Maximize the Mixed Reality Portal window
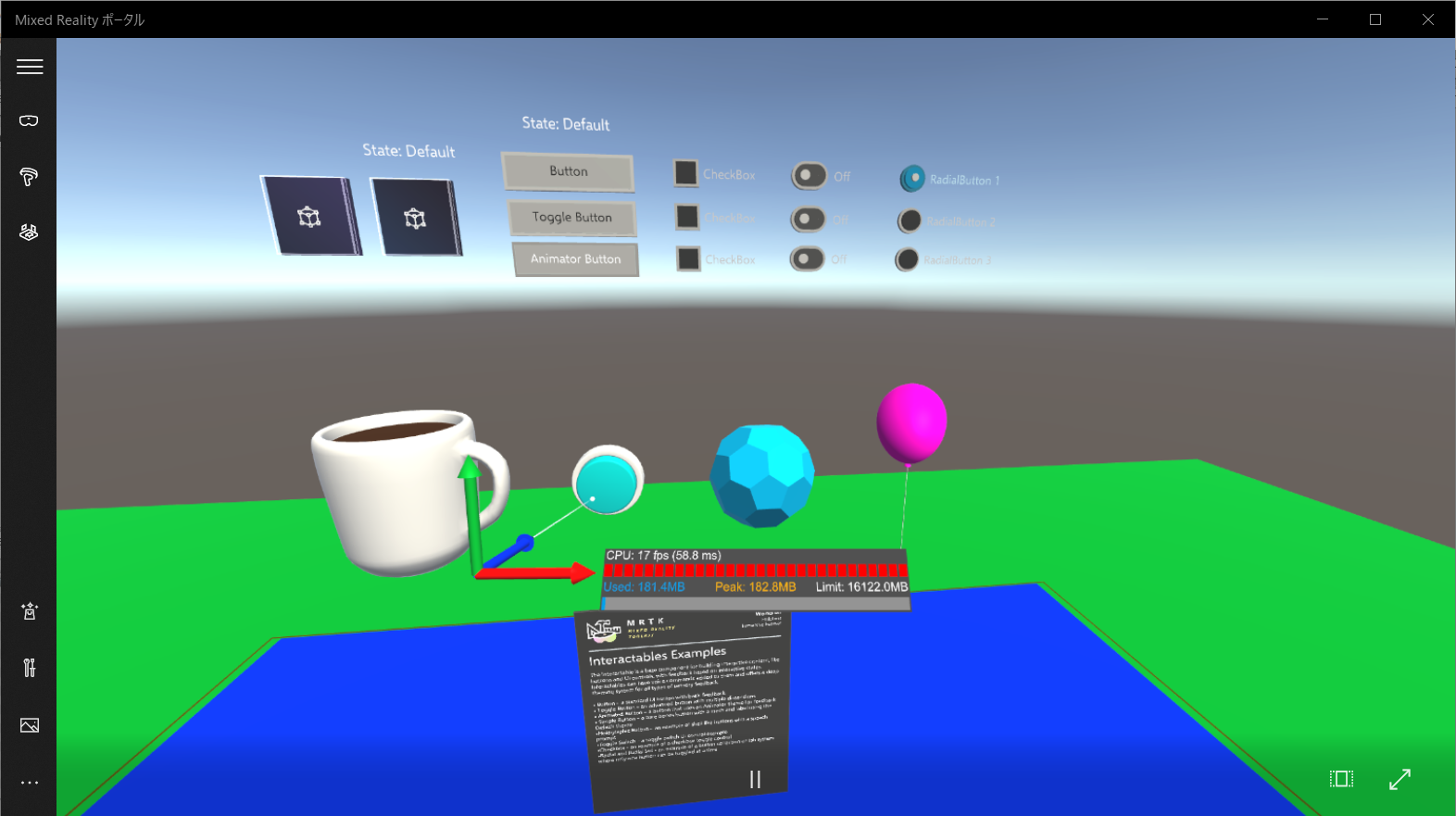Image resolution: width=1456 pixels, height=816 pixels. click(x=1375, y=19)
